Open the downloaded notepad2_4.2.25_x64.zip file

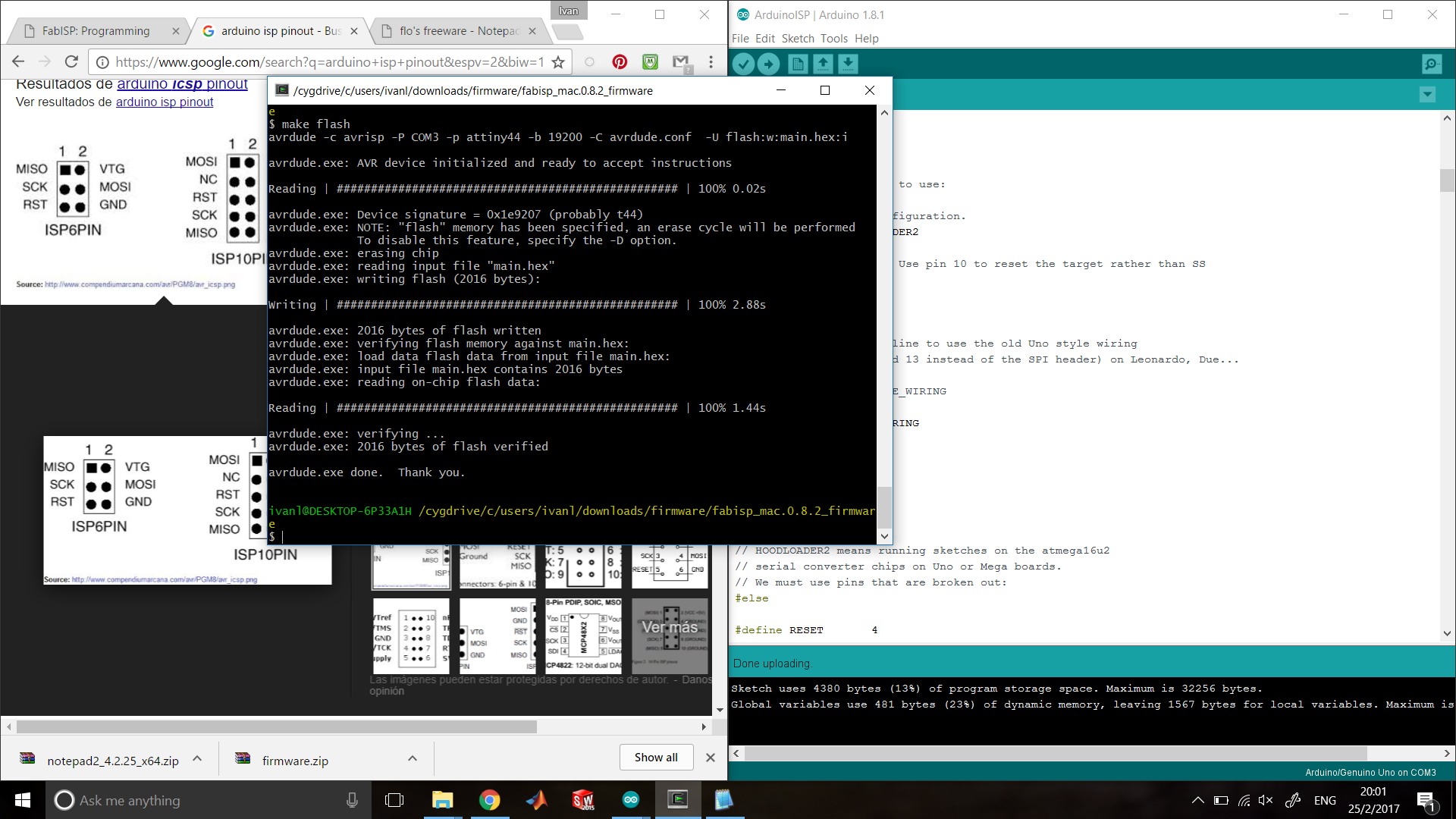click(113, 761)
